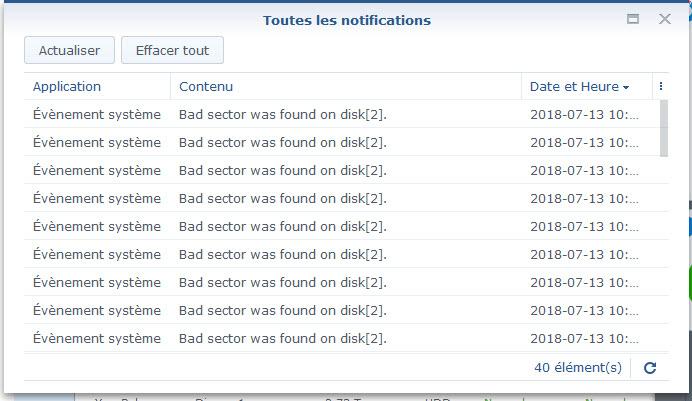Image resolution: width=692 pixels, height=401 pixels.
Task: Close the Toutes les notifications window
Action: [665, 19]
